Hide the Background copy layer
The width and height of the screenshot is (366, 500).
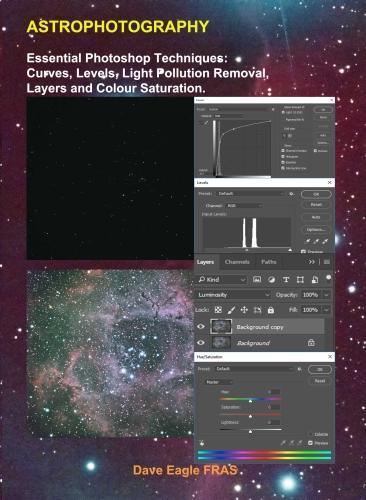tap(201, 326)
